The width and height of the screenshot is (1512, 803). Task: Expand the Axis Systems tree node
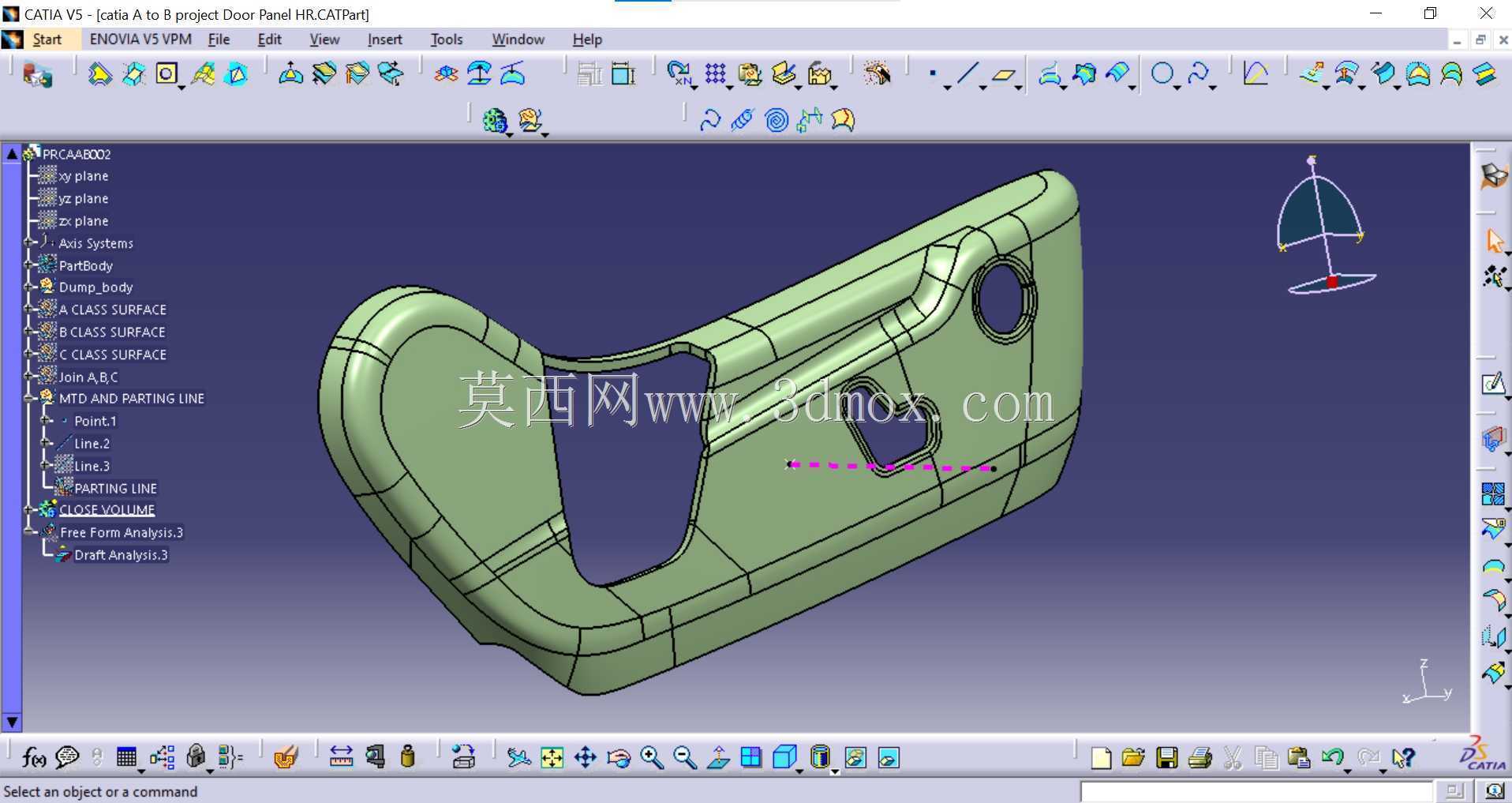29,243
